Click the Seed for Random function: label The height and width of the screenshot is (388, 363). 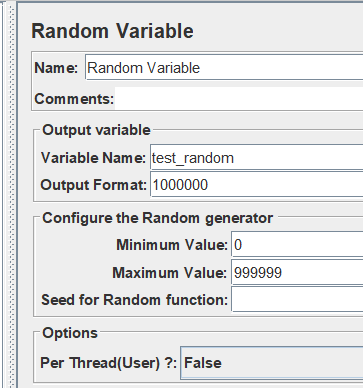(x=134, y=300)
